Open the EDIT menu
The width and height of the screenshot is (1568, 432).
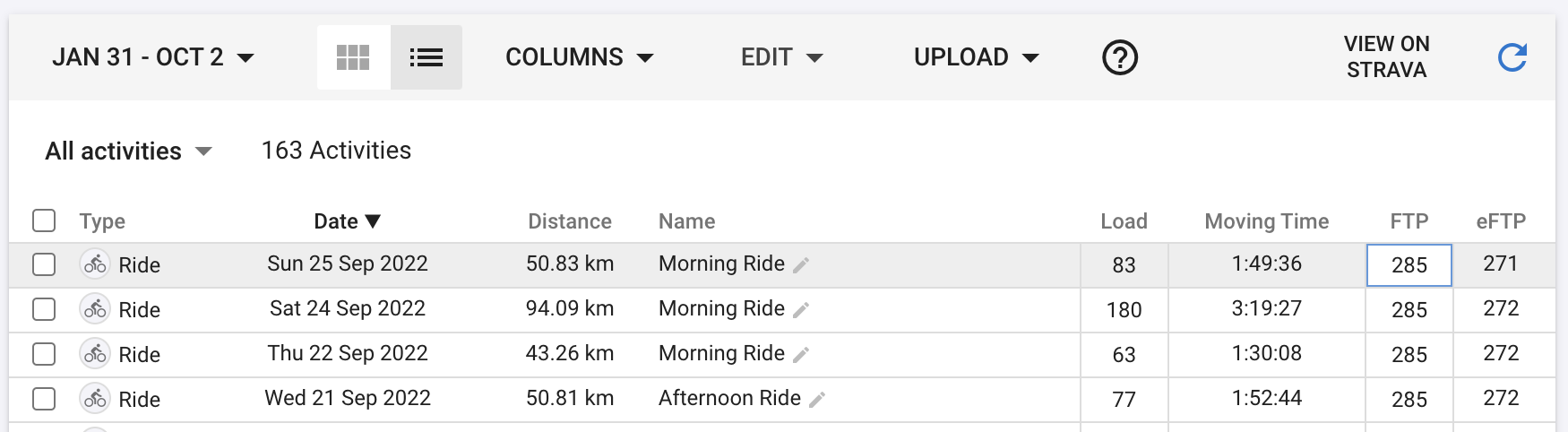coord(781,57)
